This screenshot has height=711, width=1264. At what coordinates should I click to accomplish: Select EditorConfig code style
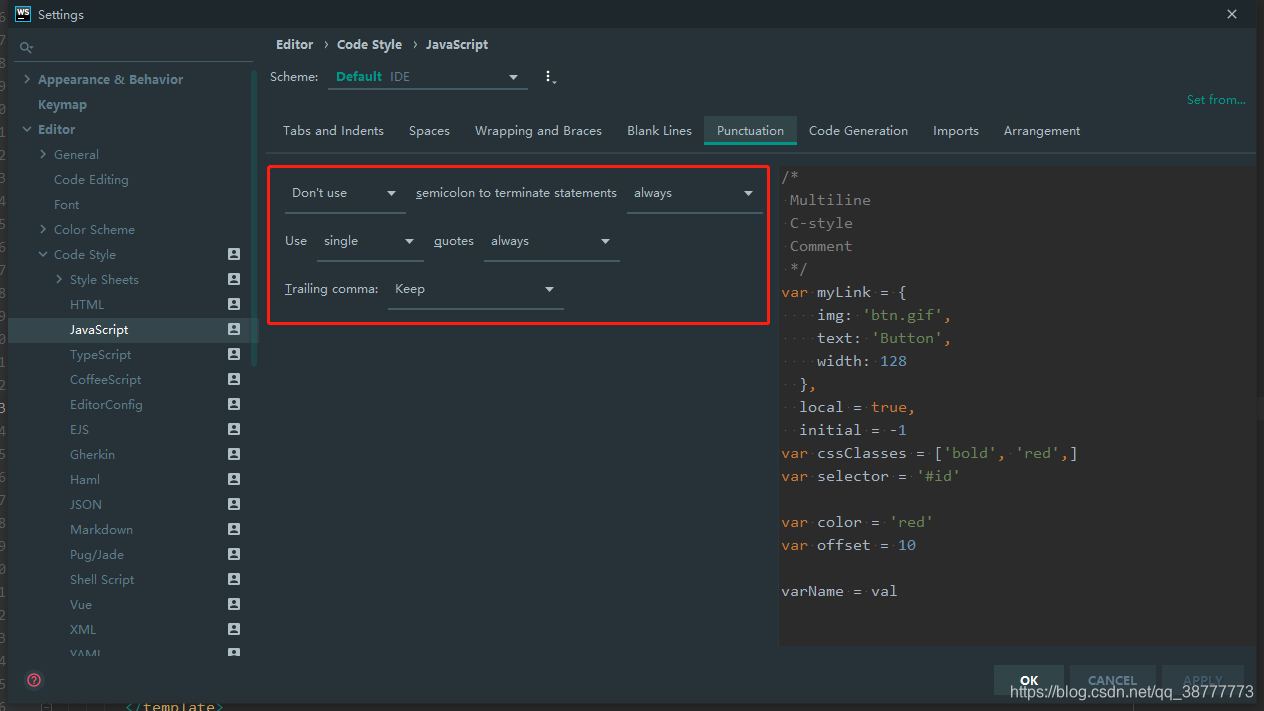tap(106, 404)
